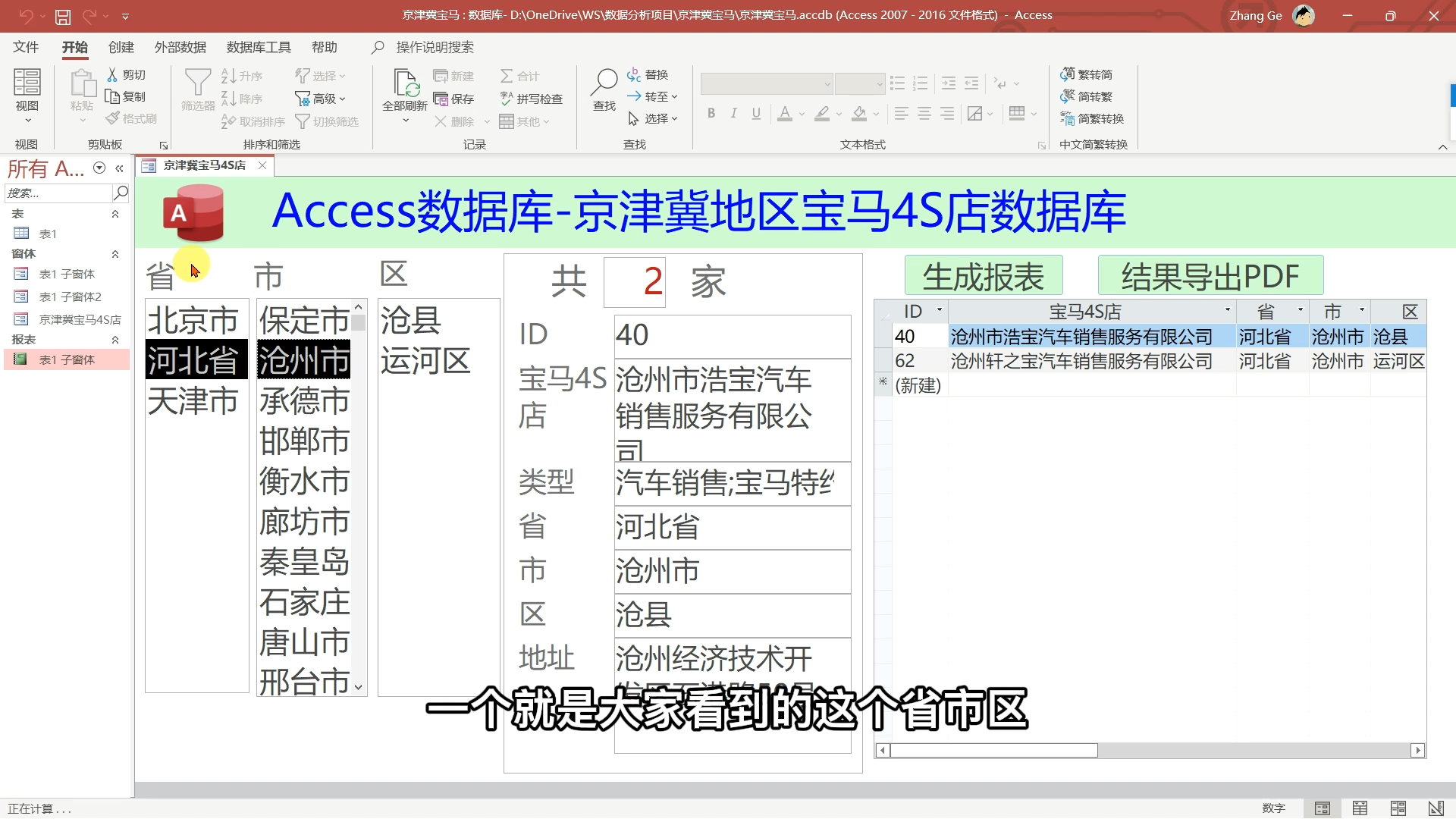Screen dimensions: 1456x819
Task: Open the 宝马4S店 column filter dropdown
Action: click(1228, 310)
